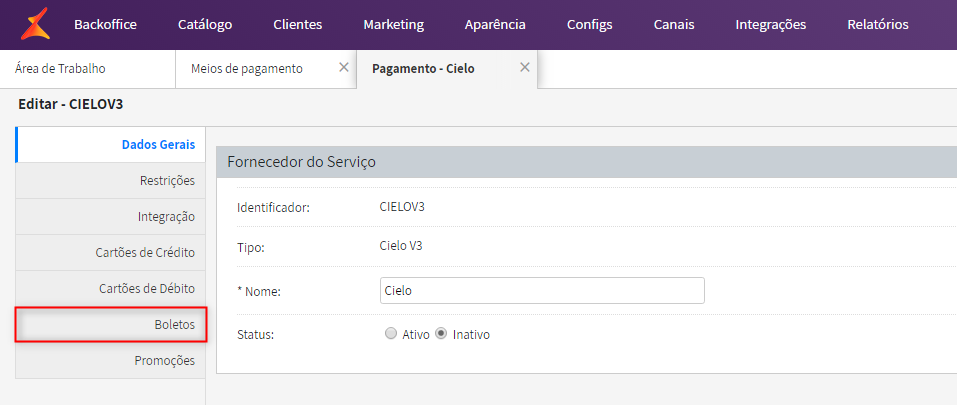Screen dimensions: 957x405
Task: Open the Marketing menu
Action: tap(394, 25)
